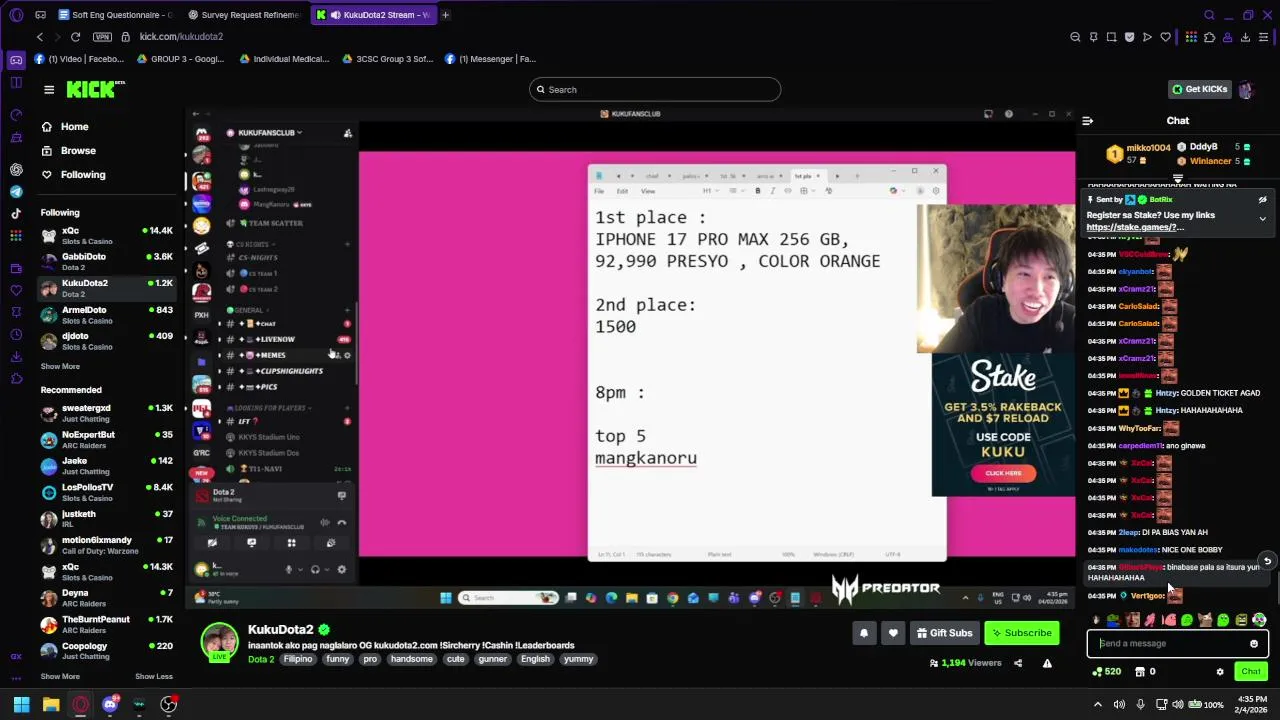Open Discord from the taskbar
1280x720 pixels.
(110, 705)
